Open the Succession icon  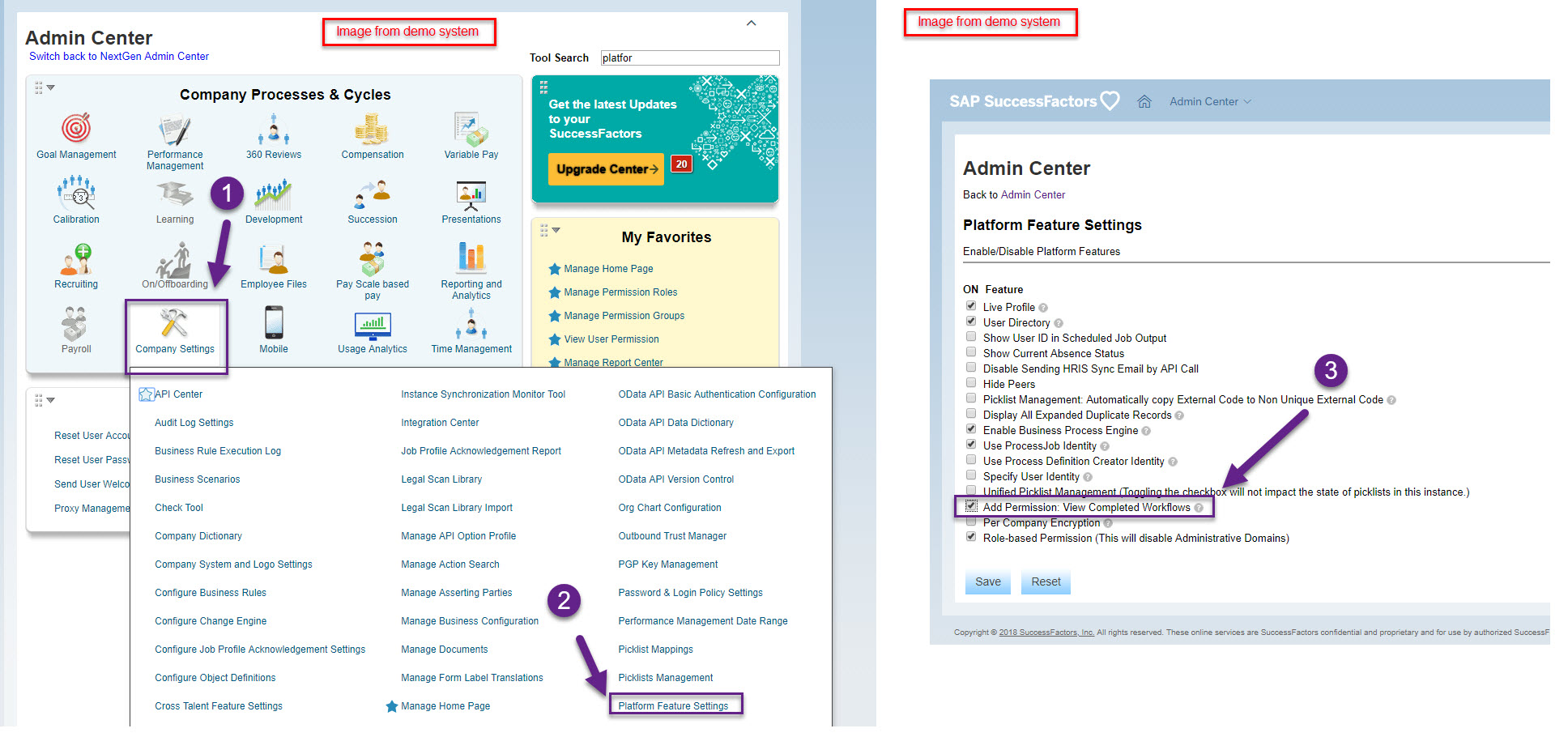pyautogui.click(x=372, y=194)
